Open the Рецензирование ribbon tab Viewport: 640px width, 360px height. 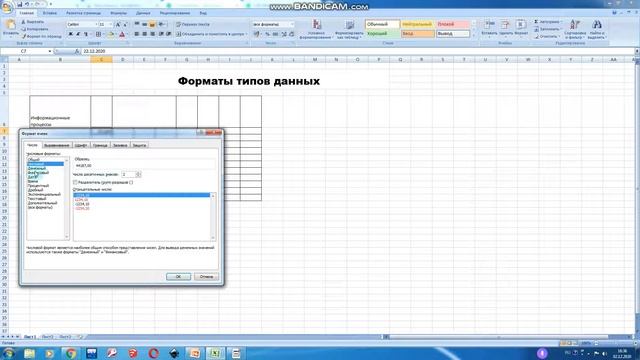click(x=175, y=13)
